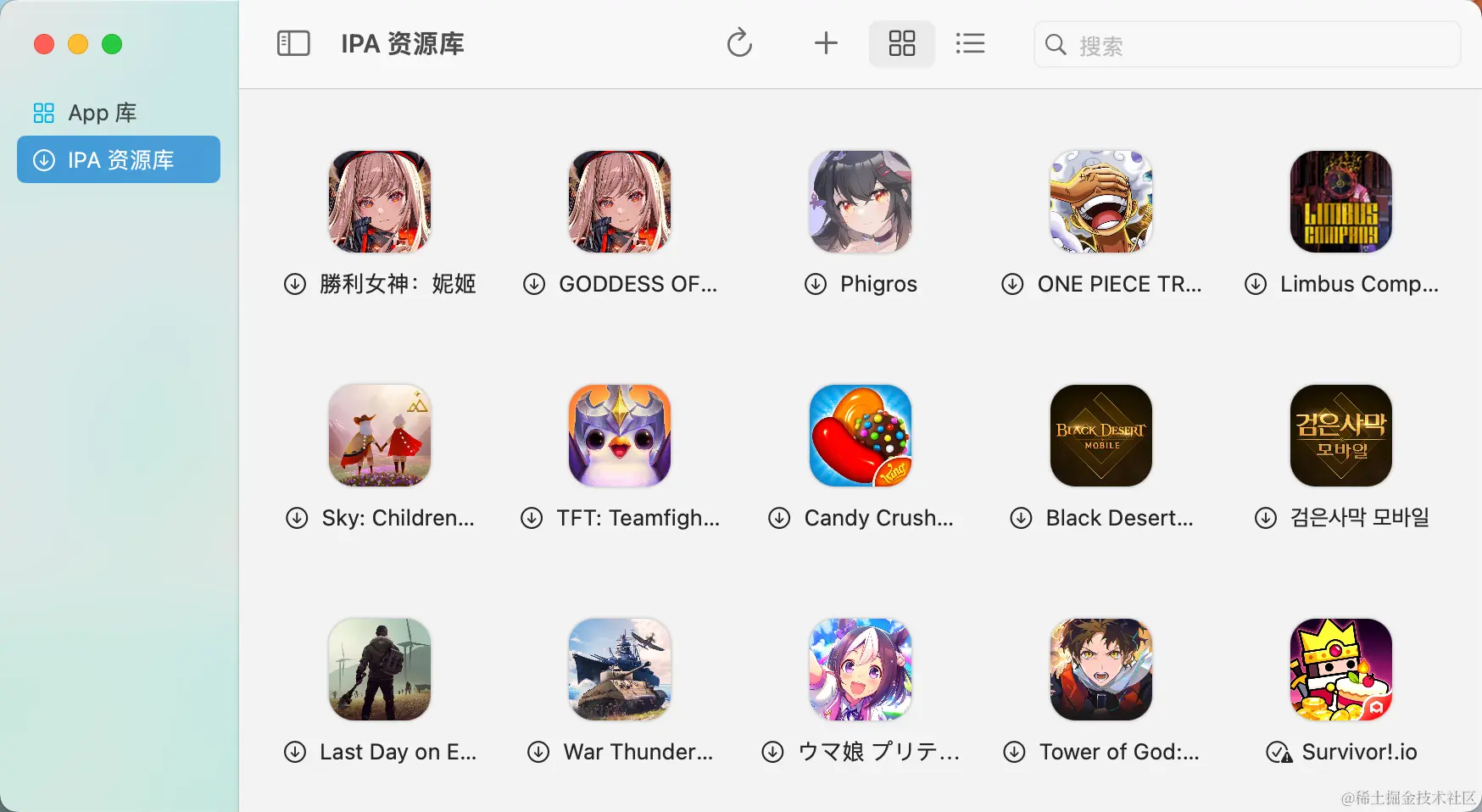This screenshot has height=812, width=1482.
Task: Click download icon beside Limbus Company
Action: tap(1256, 284)
